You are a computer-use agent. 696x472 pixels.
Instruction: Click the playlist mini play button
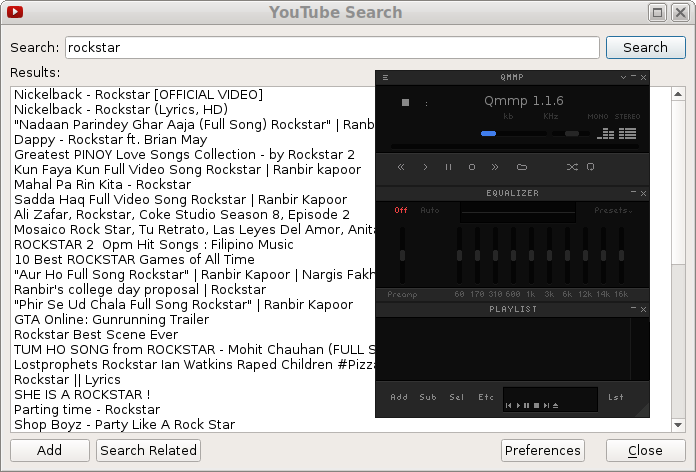tap(518, 405)
